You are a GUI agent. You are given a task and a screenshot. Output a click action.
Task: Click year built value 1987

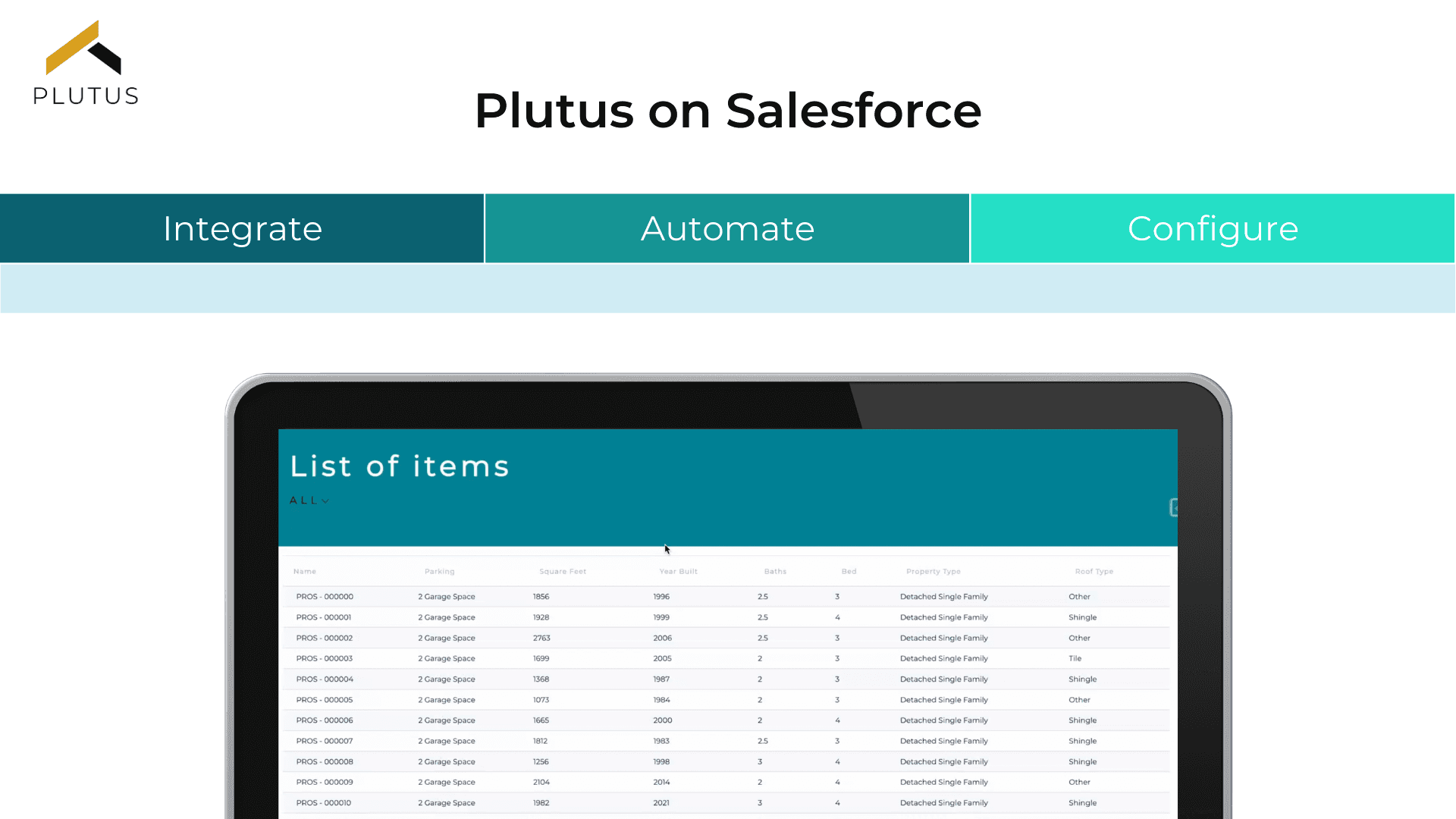[x=661, y=679]
